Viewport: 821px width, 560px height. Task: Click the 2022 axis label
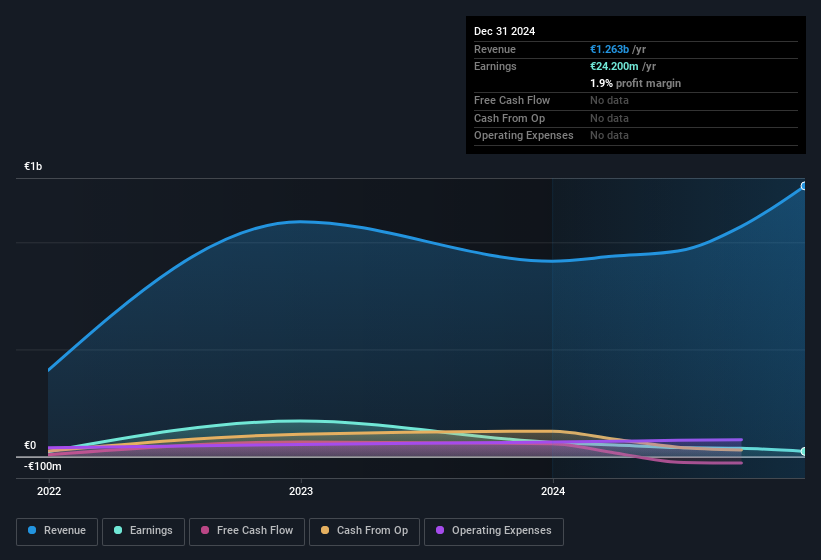click(x=49, y=491)
